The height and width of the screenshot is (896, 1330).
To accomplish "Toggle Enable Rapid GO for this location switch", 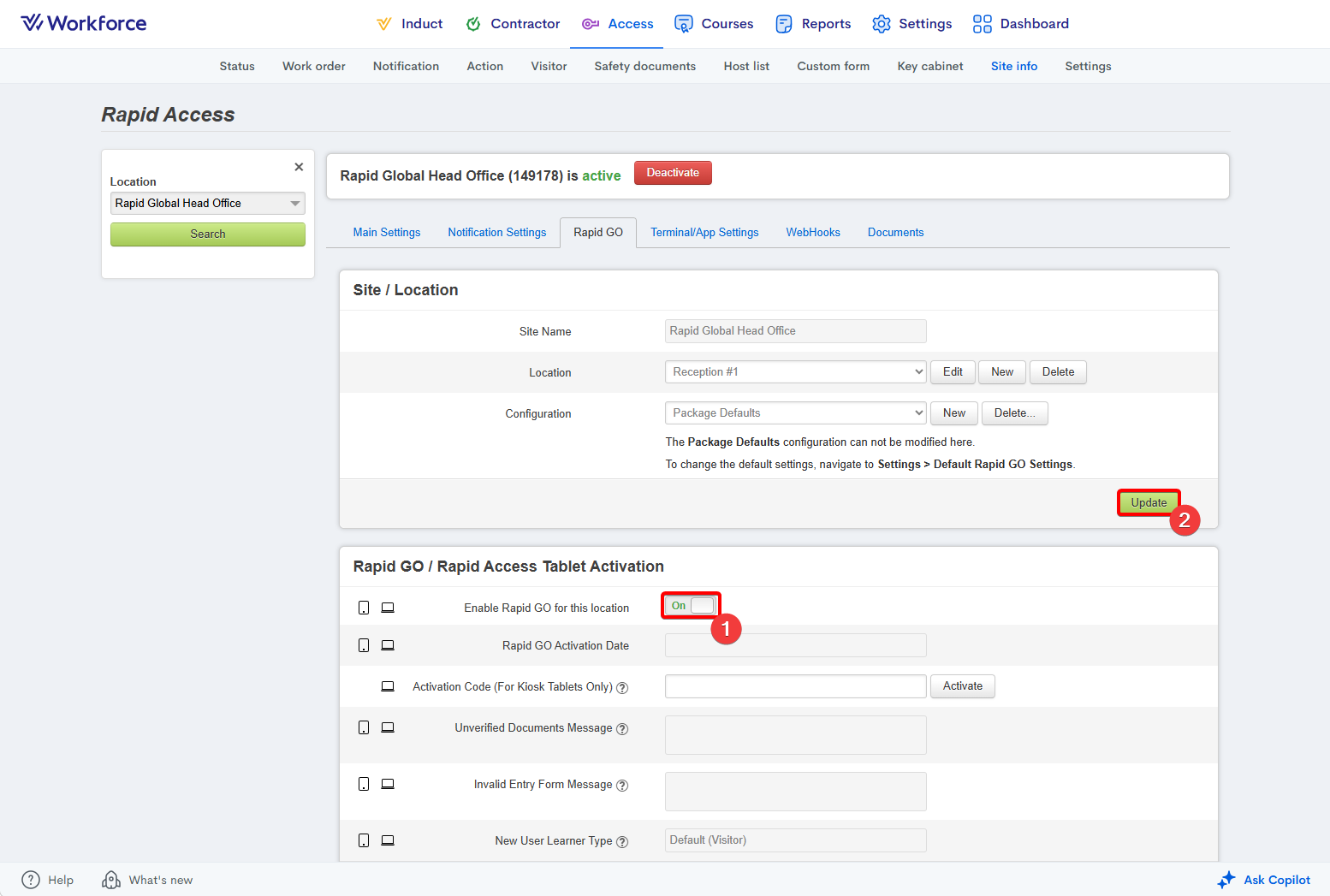I will (x=691, y=605).
